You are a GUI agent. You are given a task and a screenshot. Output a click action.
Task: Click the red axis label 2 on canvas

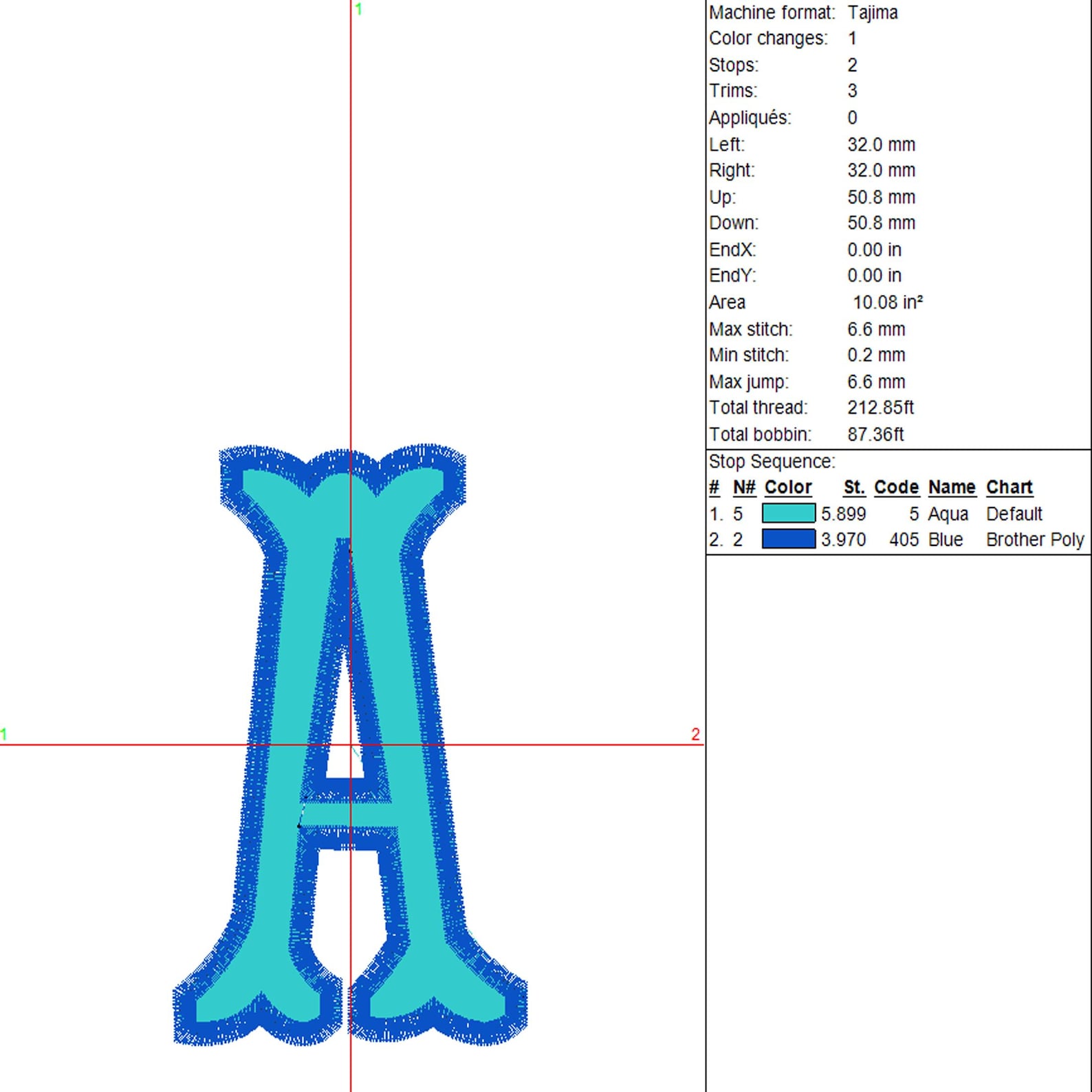(695, 734)
